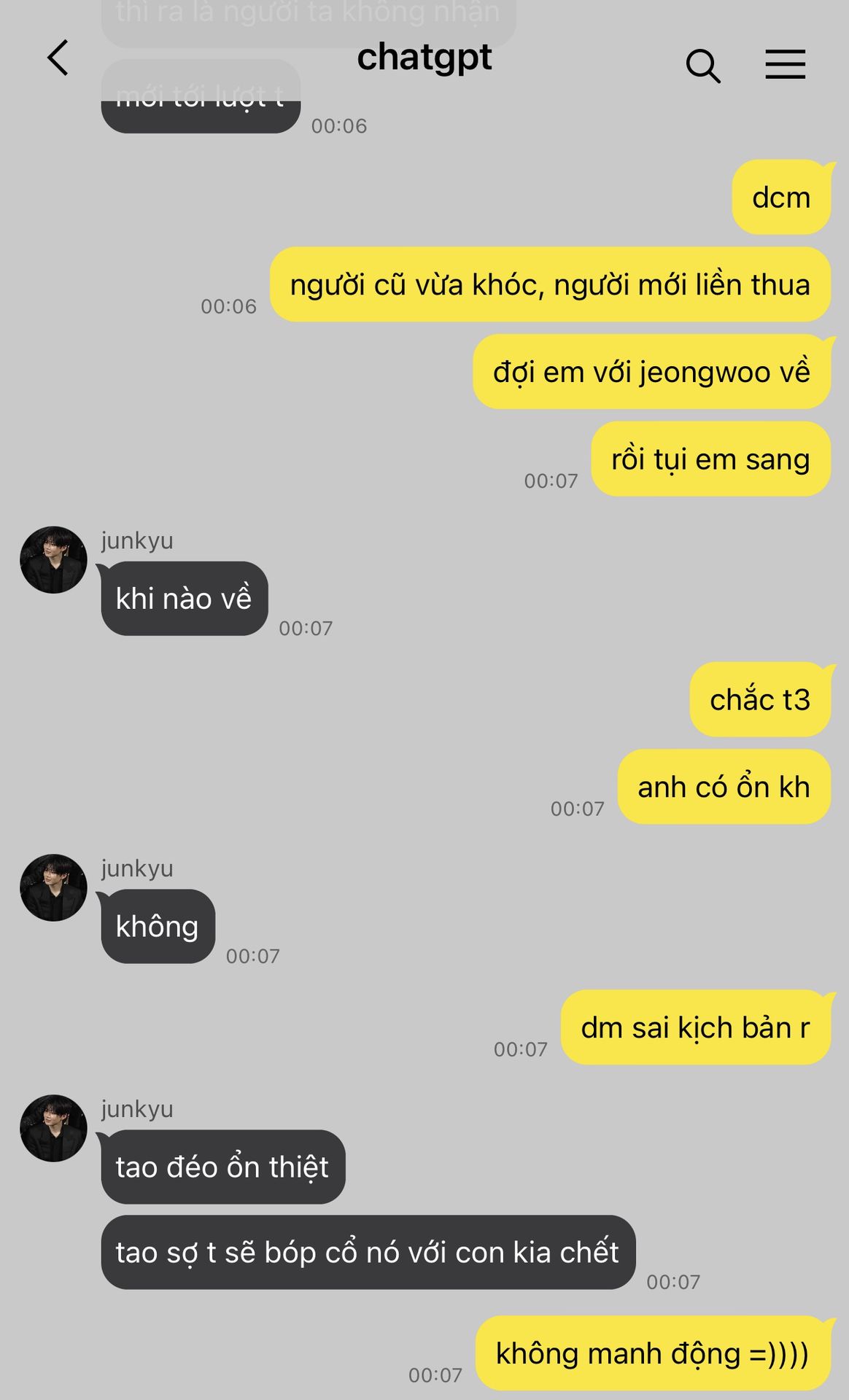Tap junkyu's avatar beside "khi nào về"

point(53,559)
